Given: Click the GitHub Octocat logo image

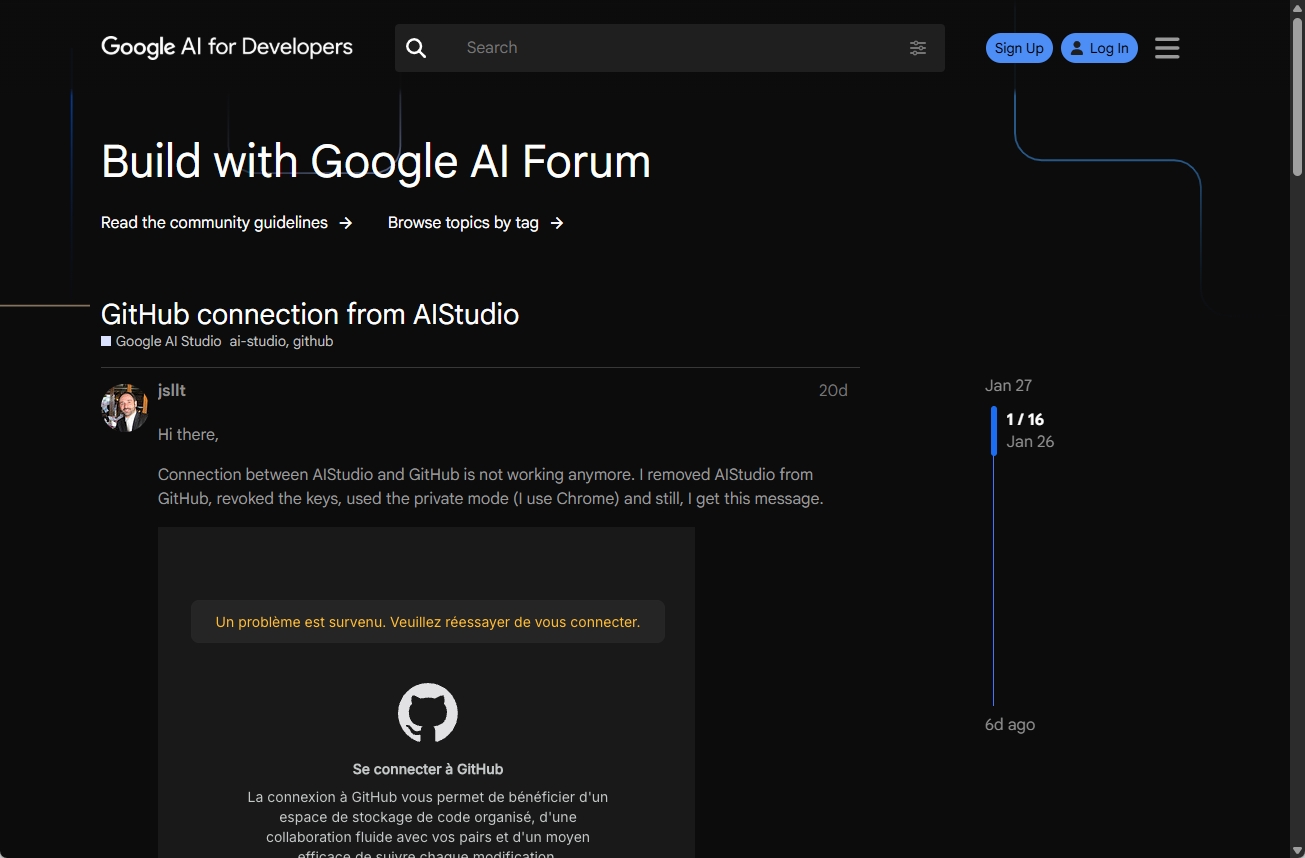Looking at the screenshot, I should pyautogui.click(x=428, y=713).
